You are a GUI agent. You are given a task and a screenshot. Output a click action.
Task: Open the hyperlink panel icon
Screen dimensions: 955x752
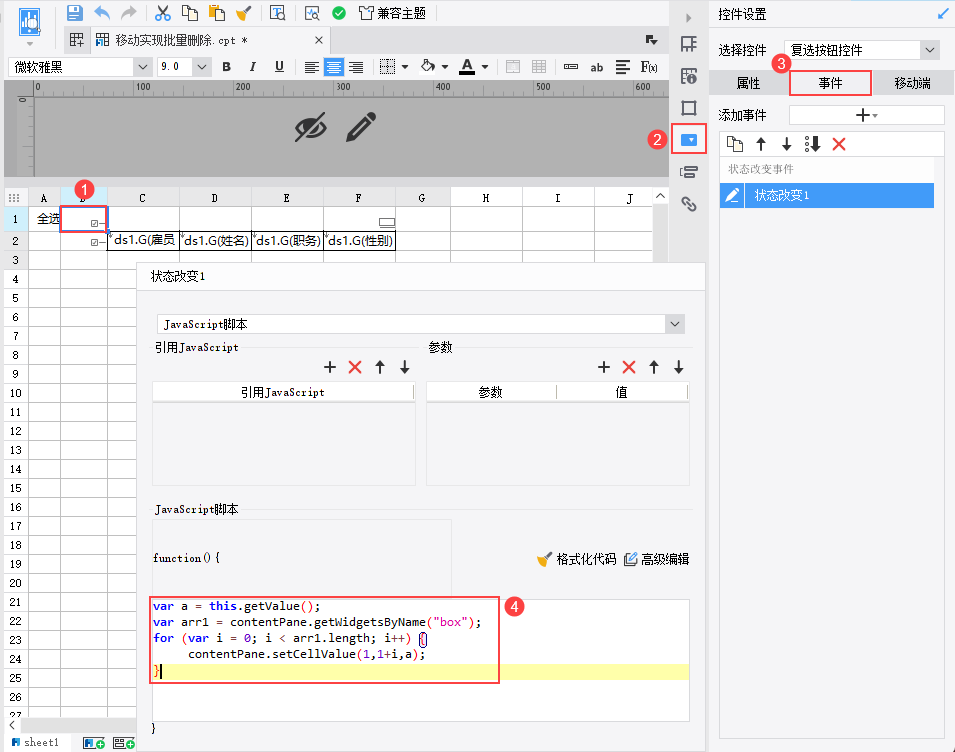coord(689,204)
